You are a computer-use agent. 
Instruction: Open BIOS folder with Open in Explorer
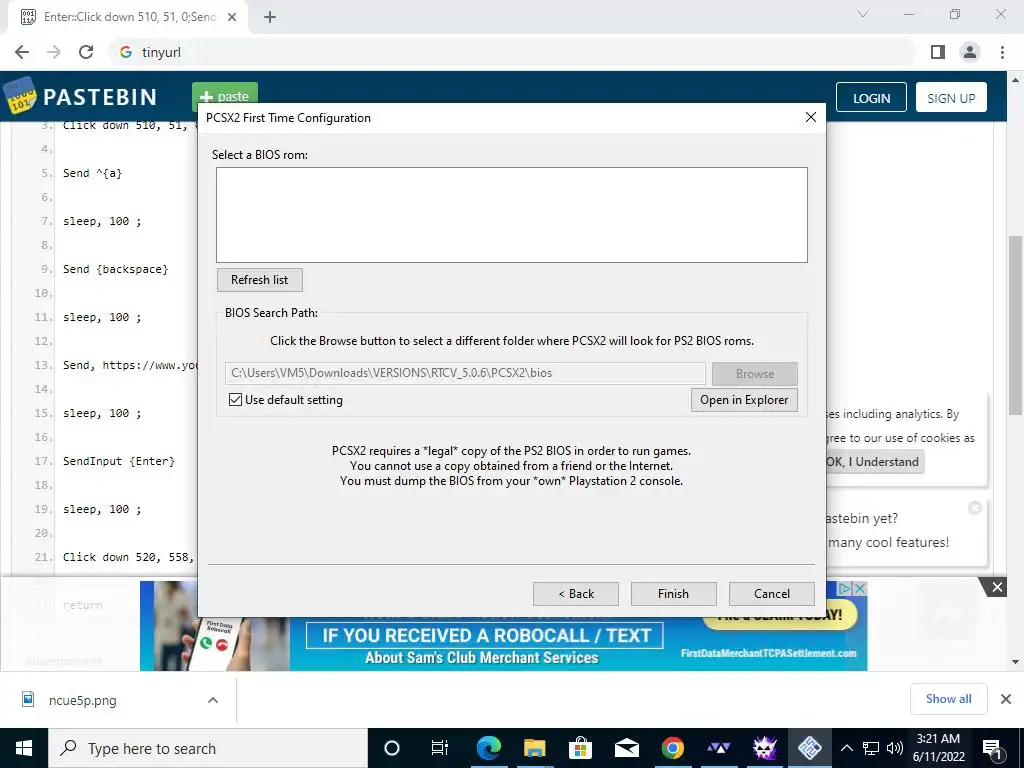pyautogui.click(x=744, y=400)
